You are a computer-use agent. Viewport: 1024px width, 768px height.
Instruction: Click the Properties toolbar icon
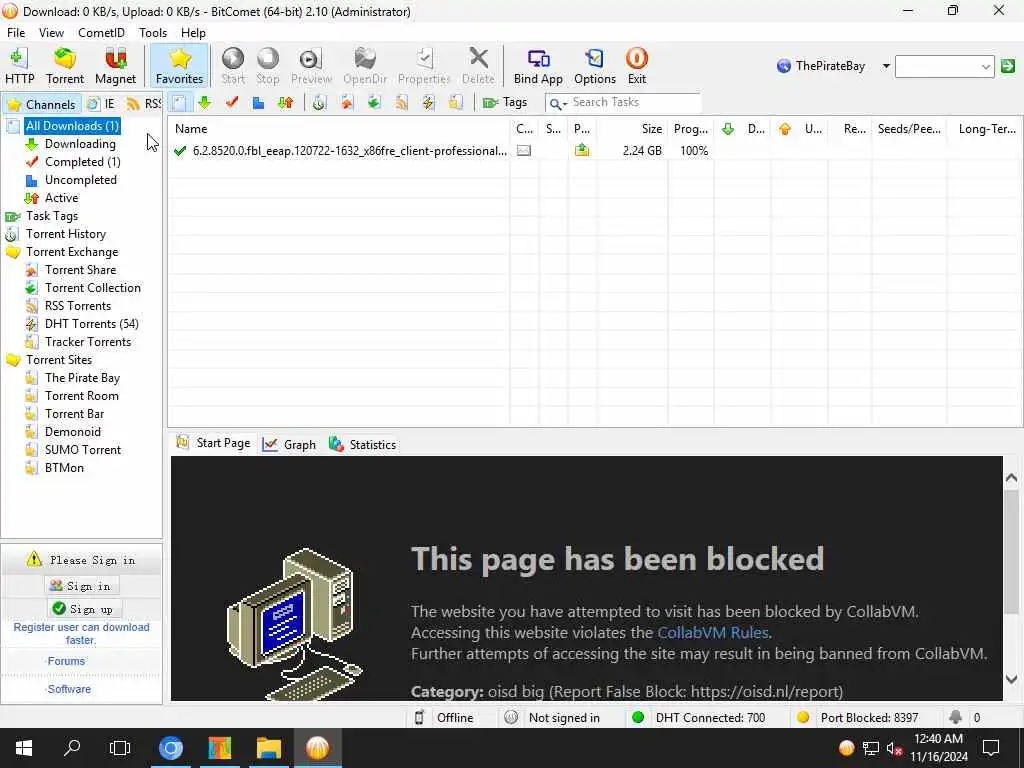point(424,66)
